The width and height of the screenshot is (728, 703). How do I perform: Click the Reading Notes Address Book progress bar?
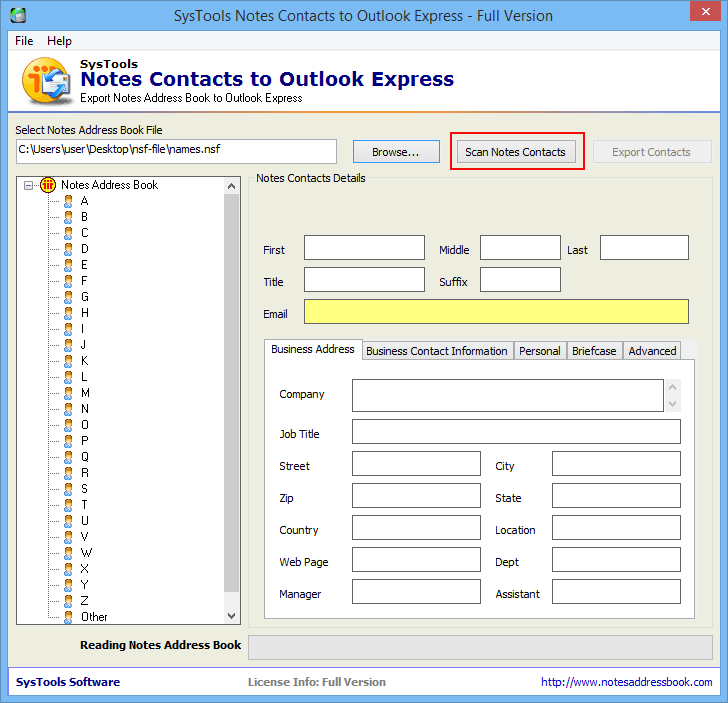tap(480, 647)
